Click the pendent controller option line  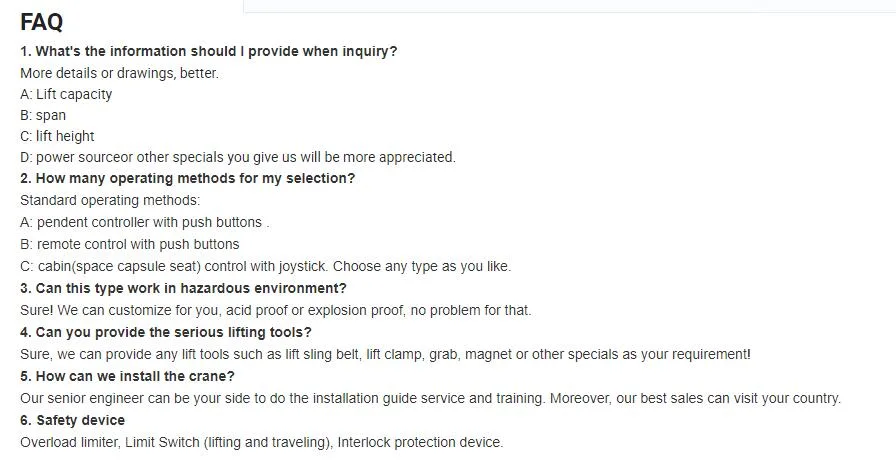144,222
